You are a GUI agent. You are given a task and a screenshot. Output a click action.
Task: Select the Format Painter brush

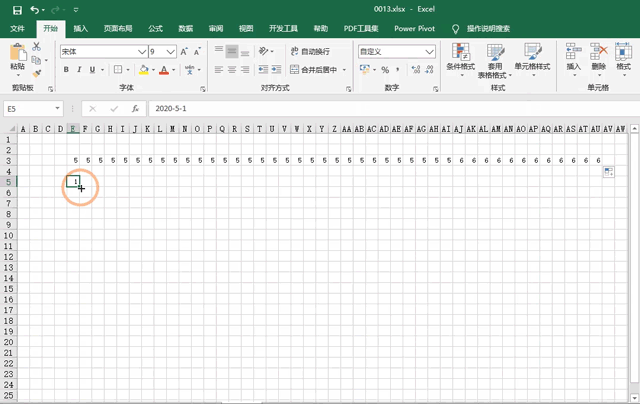click(x=37, y=73)
